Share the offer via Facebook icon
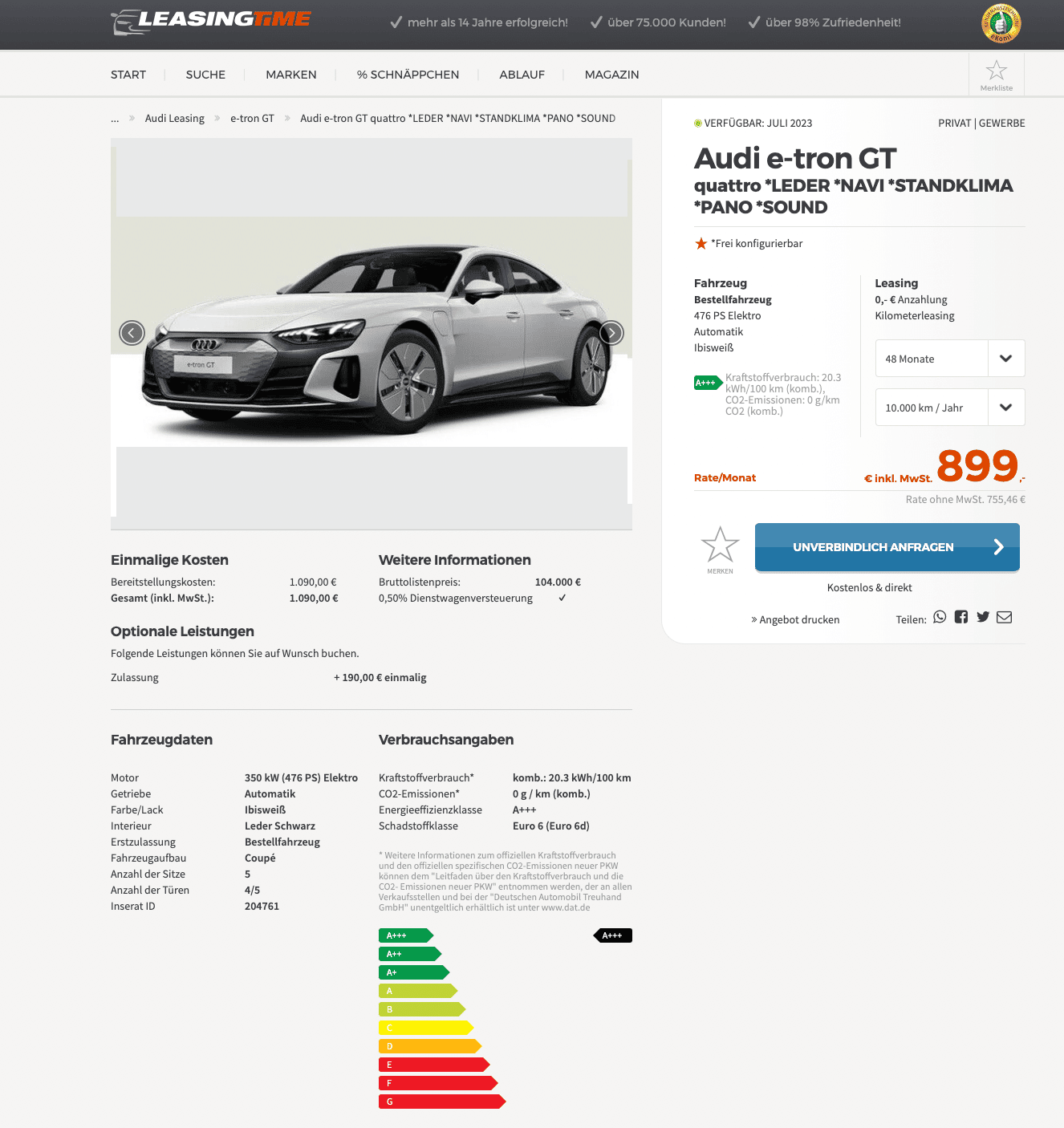 (961, 617)
